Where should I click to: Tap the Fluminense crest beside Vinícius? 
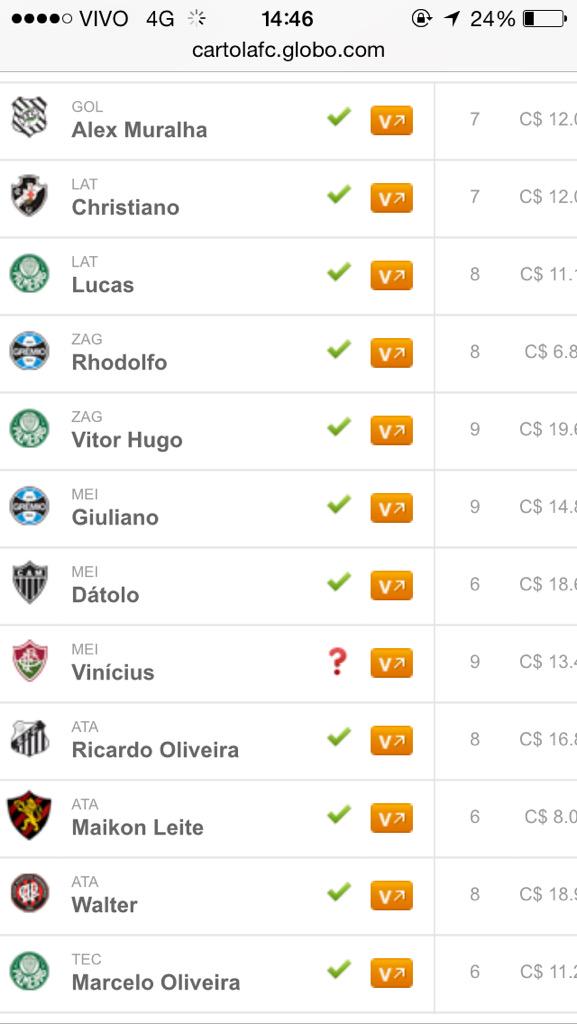pyautogui.click(x=30, y=660)
